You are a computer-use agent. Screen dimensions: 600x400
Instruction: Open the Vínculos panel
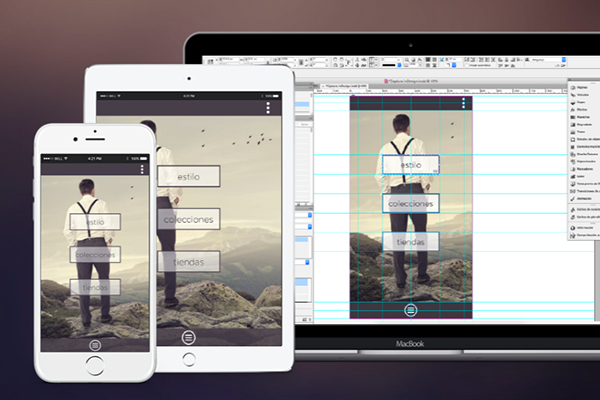pyautogui.click(x=580, y=95)
